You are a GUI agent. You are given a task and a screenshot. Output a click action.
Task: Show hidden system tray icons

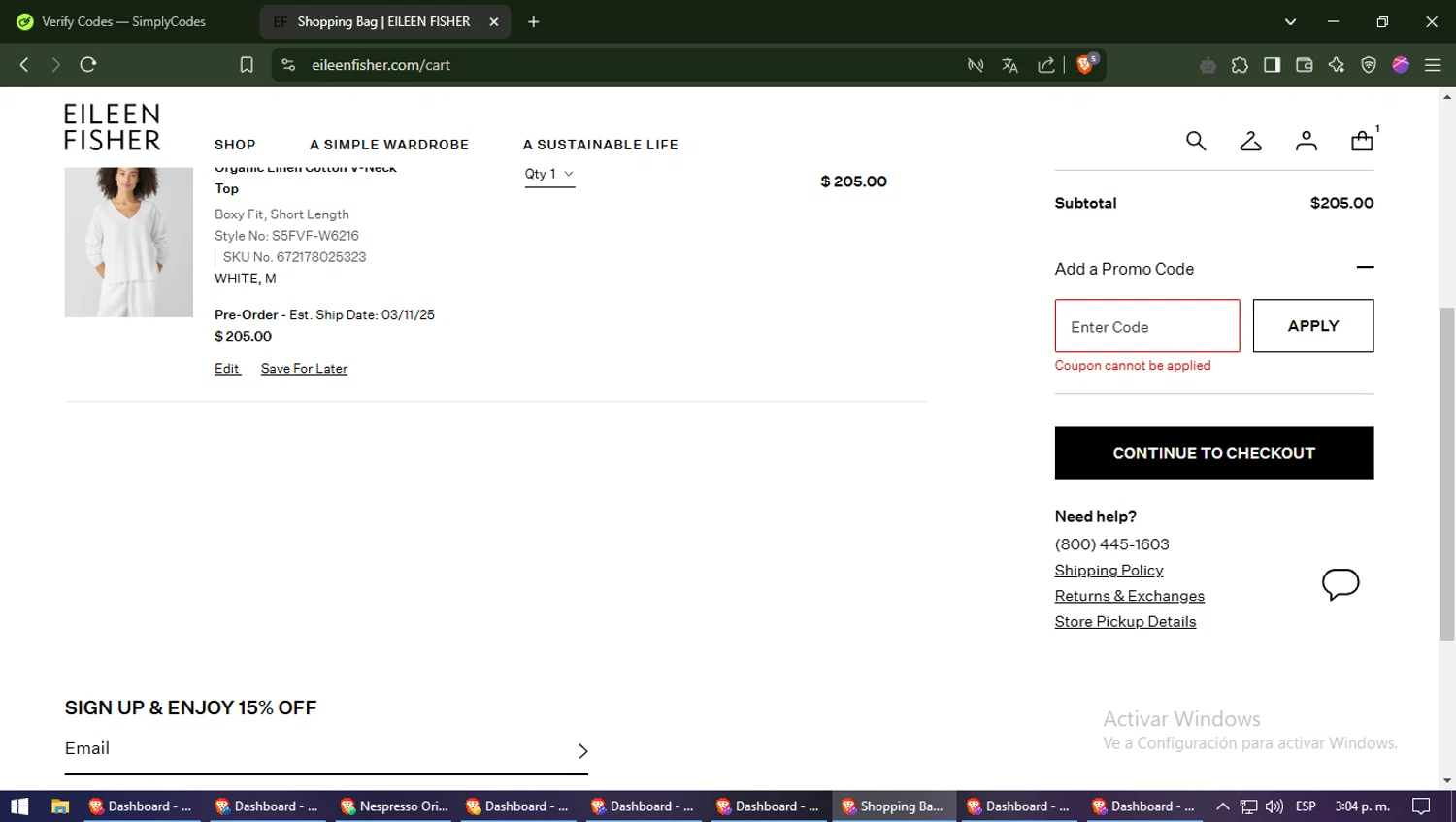1222,806
